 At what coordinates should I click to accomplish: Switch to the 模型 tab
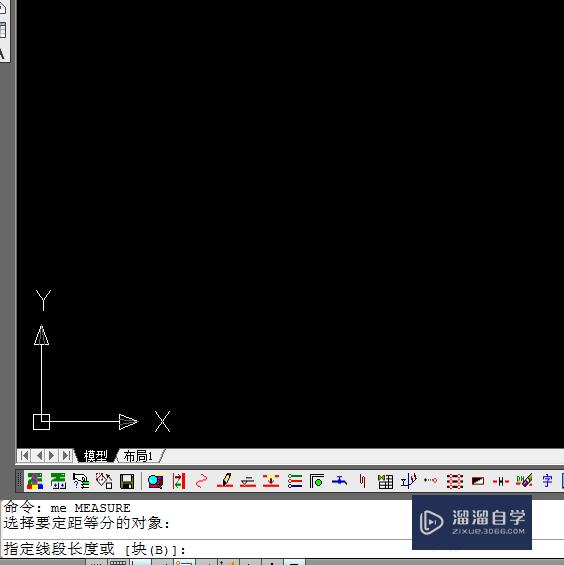click(x=96, y=456)
